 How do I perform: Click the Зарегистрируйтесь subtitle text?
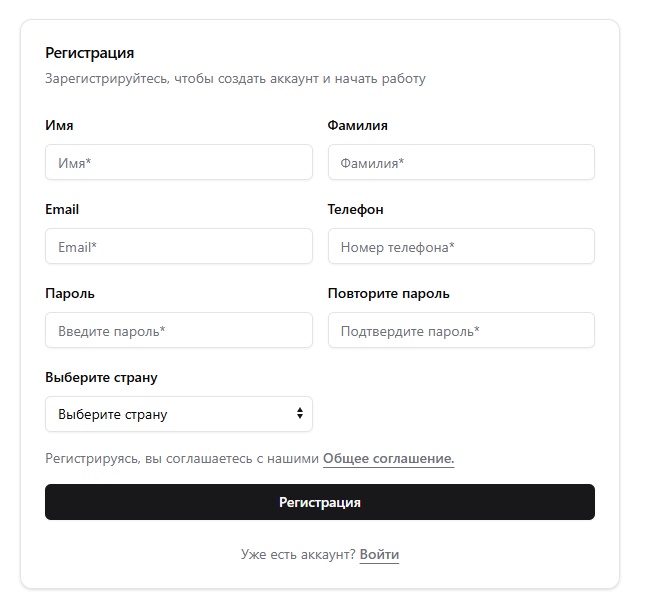(235, 78)
